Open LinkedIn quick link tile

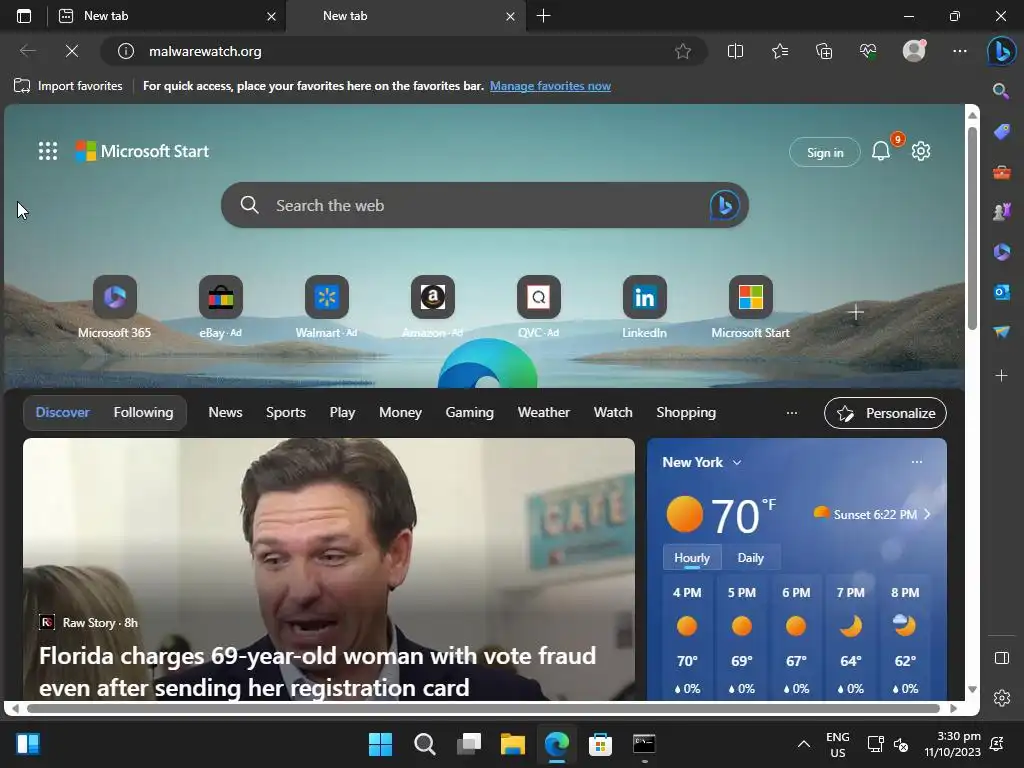coord(644,307)
